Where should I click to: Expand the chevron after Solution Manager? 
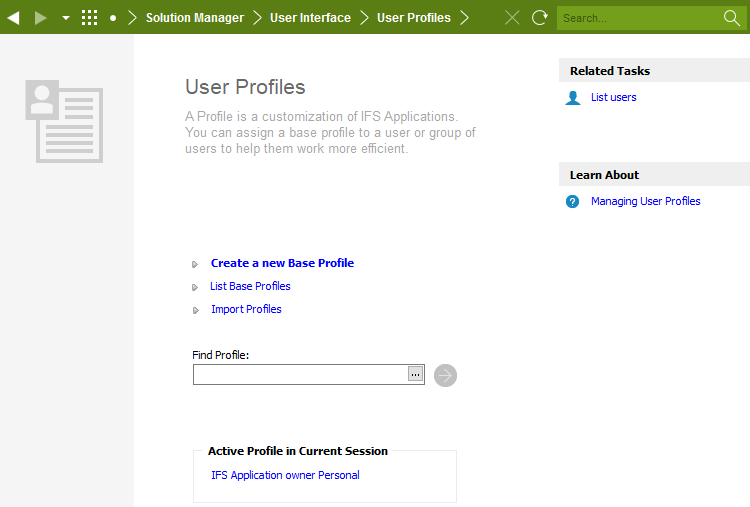pyautogui.click(x=257, y=18)
